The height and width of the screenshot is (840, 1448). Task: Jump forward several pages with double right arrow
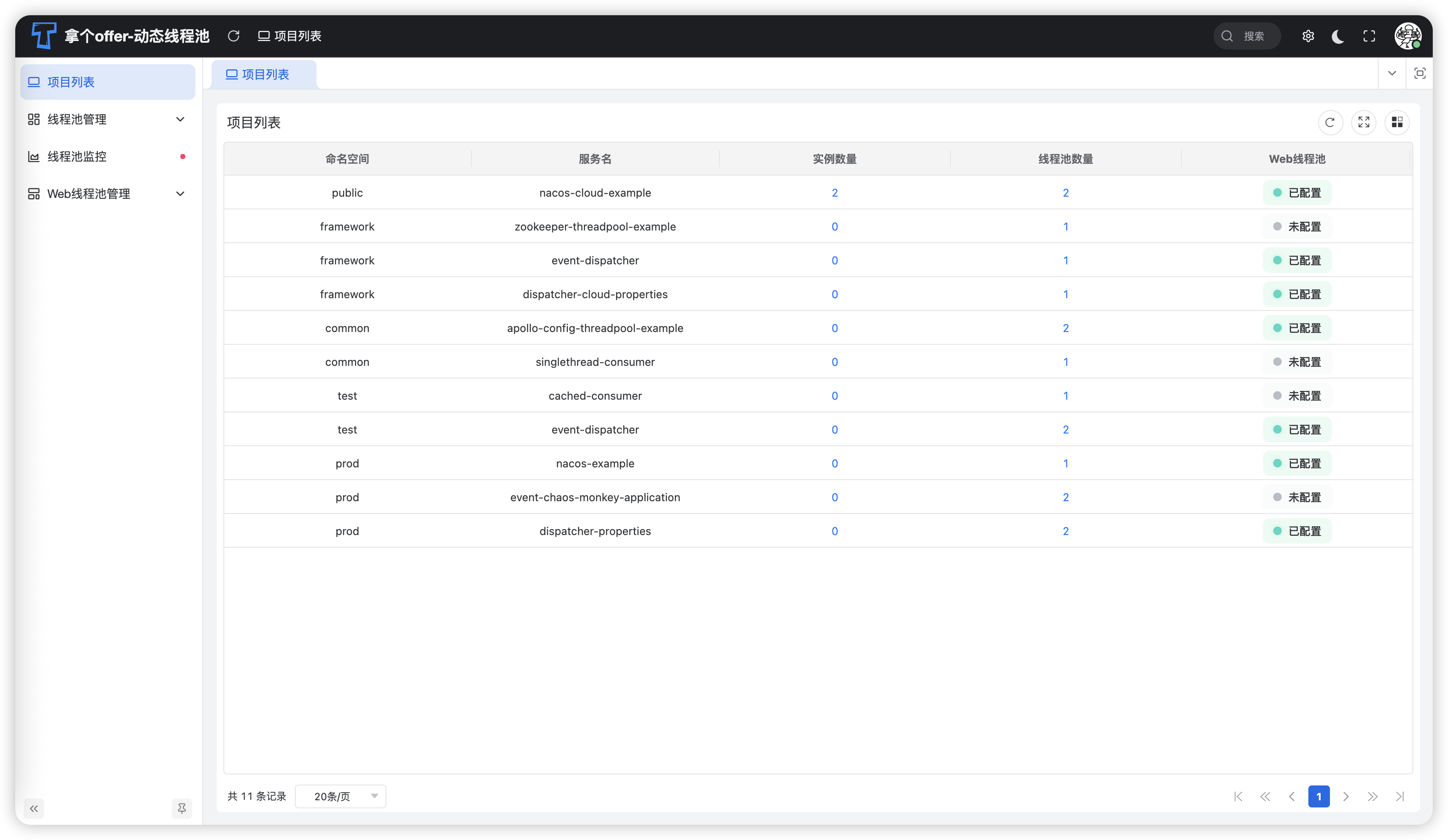1373,796
